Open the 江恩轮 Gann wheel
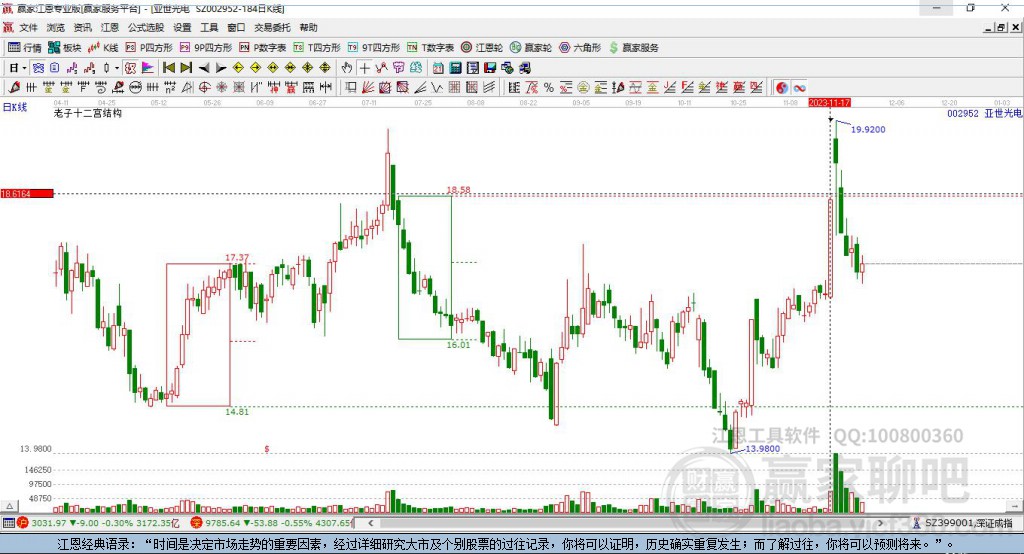The image size is (1024, 554). [x=482, y=48]
